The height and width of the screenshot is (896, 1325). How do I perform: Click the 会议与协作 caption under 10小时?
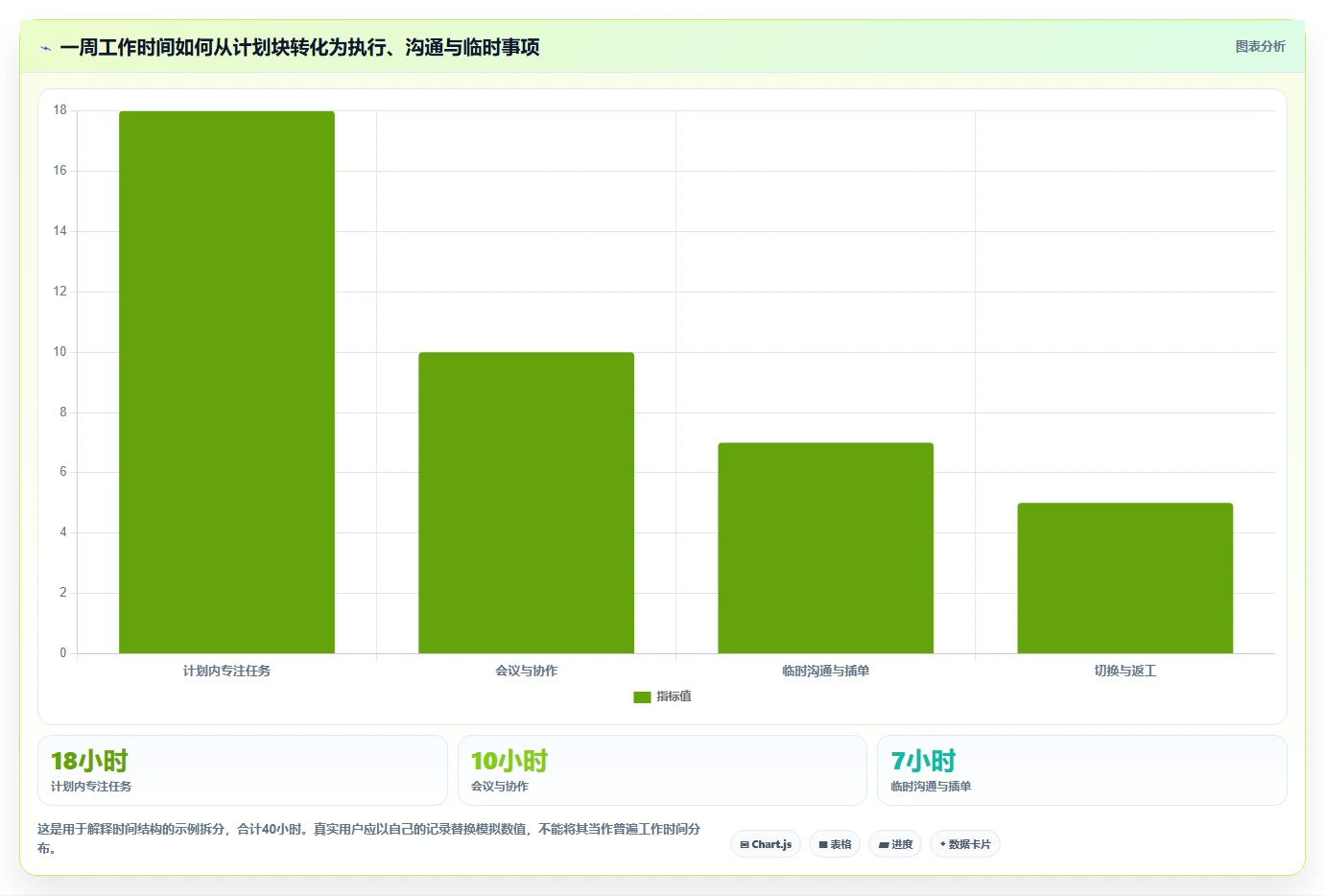[x=500, y=787]
